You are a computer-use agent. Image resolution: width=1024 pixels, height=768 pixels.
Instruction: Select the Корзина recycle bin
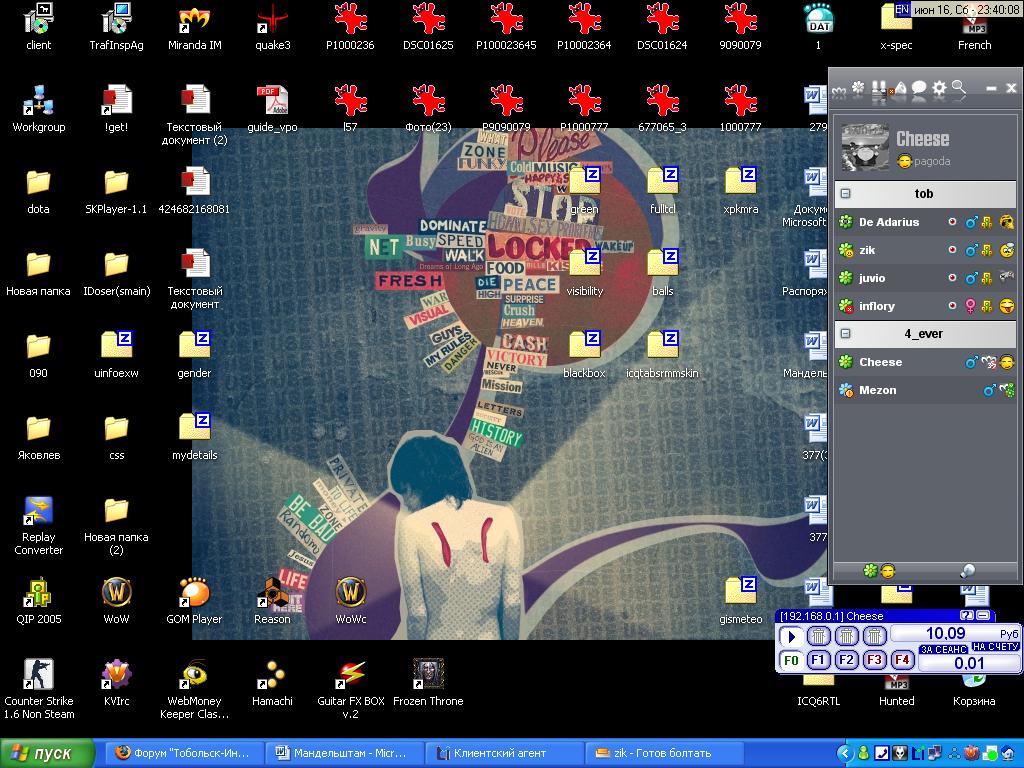(974, 689)
